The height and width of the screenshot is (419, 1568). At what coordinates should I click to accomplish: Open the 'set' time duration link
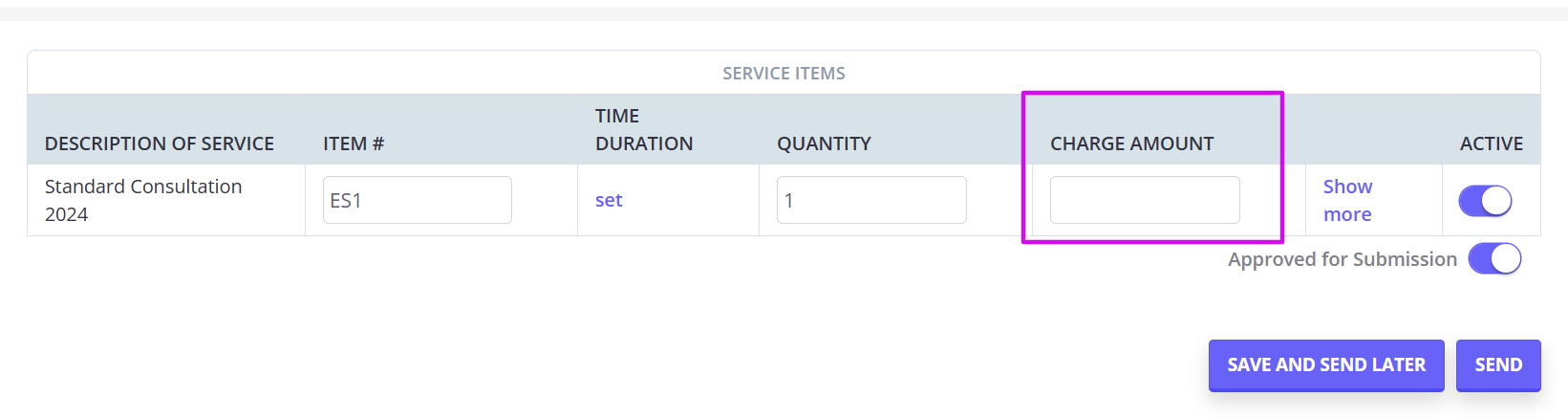(x=609, y=200)
